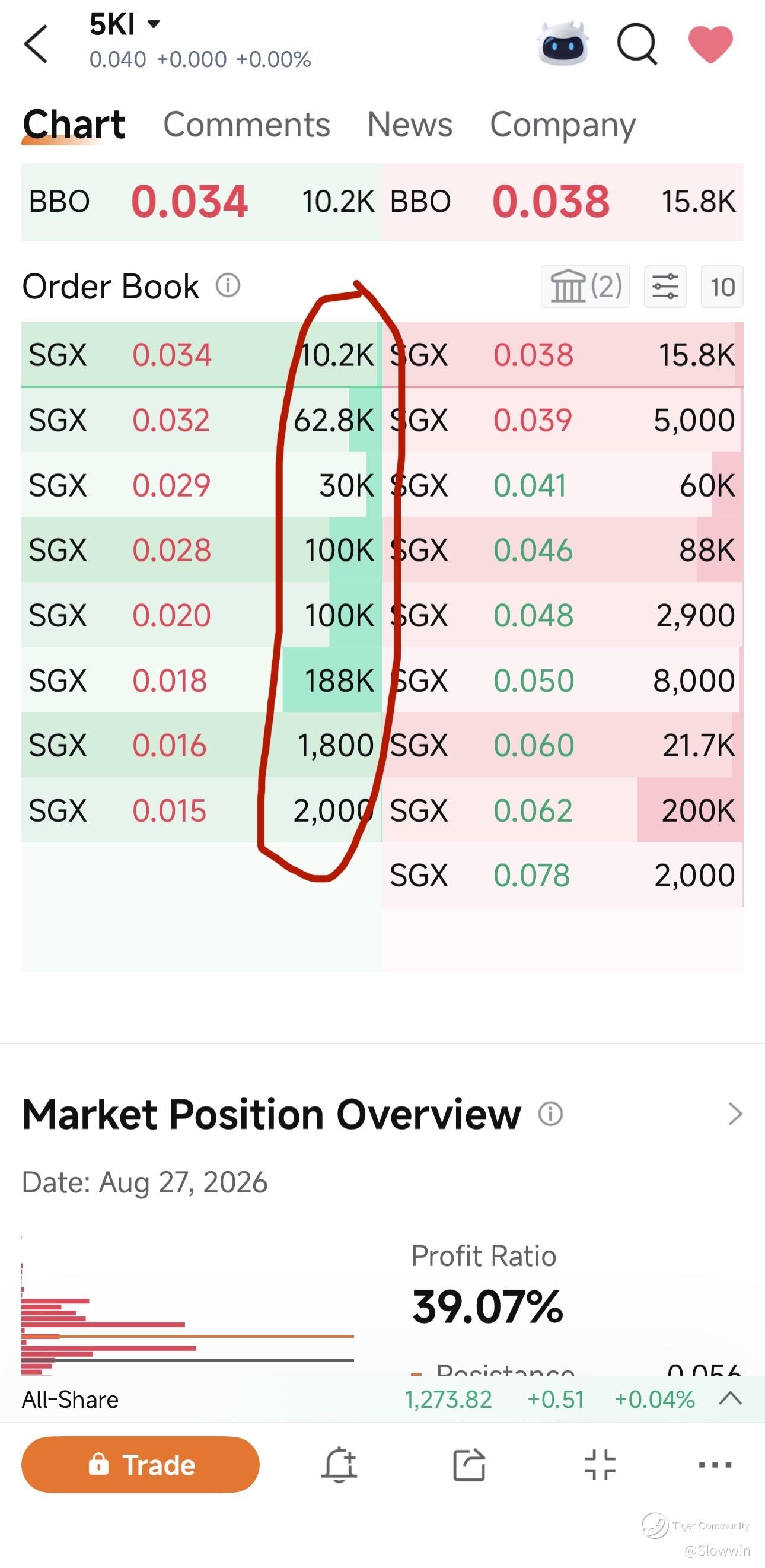Expand the All-Share index bar arrow

(x=731, y=1398)
